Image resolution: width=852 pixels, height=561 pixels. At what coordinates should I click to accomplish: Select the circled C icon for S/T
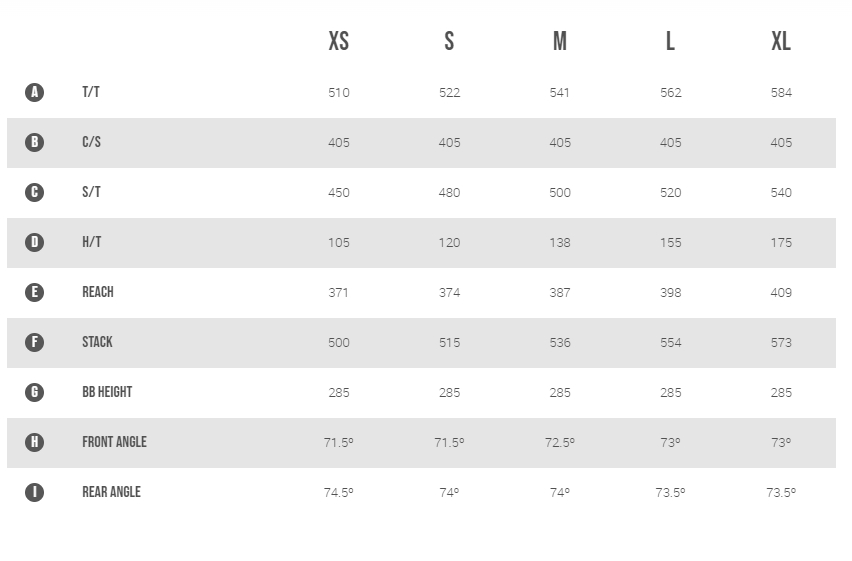tap(34, 192)
